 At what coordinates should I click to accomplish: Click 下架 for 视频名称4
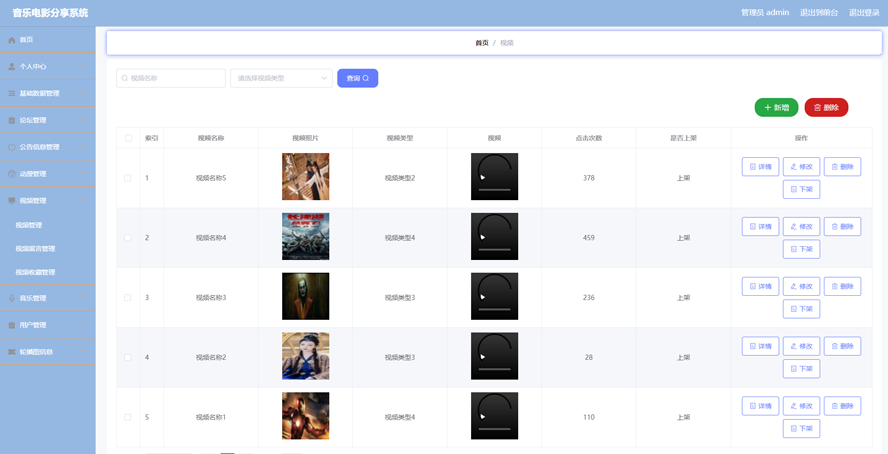[801, 249]
